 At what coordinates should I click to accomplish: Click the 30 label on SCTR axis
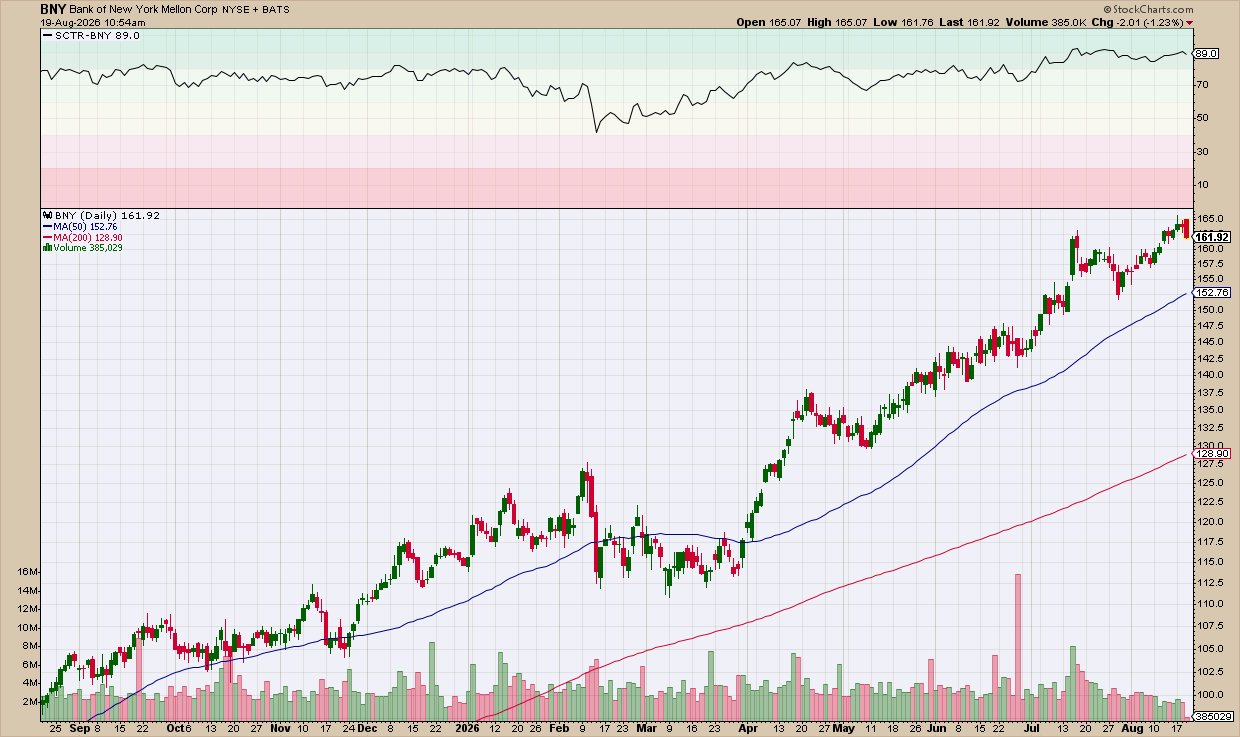[1202, 152]
